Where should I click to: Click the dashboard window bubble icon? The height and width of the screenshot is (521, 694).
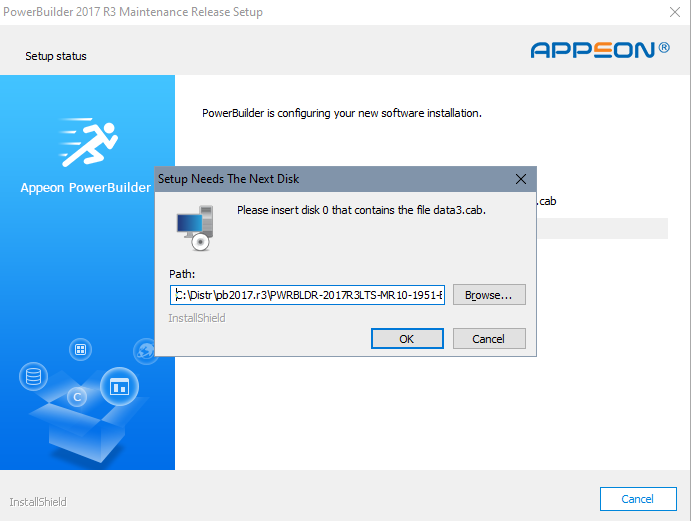(119, 385)
